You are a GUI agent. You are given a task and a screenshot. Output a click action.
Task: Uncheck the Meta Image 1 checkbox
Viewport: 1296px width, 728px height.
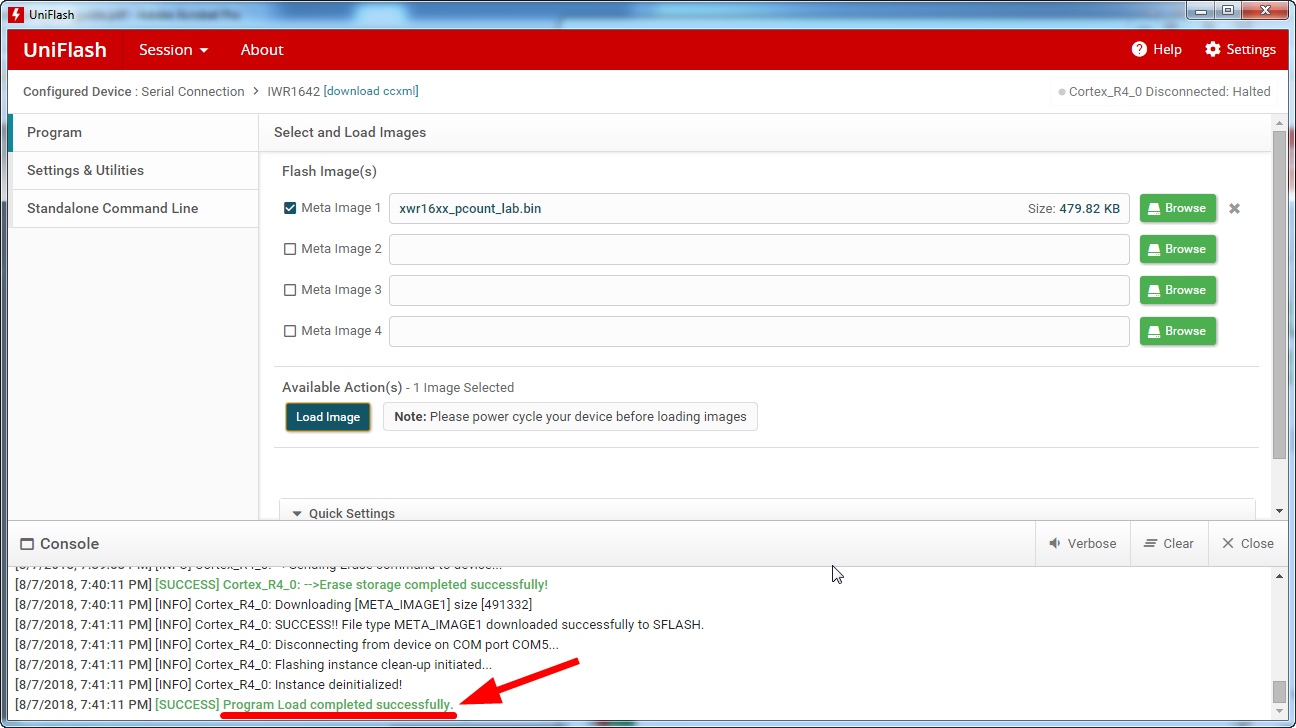290,208
